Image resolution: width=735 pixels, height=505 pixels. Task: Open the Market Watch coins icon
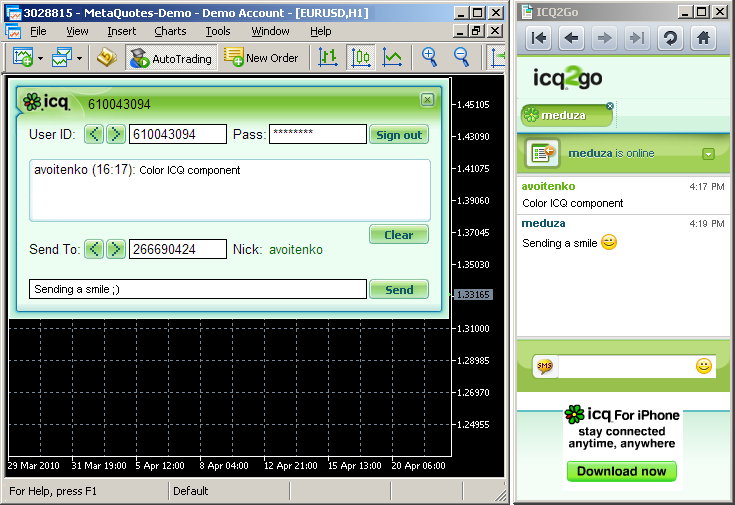click(x=107, y=58)
